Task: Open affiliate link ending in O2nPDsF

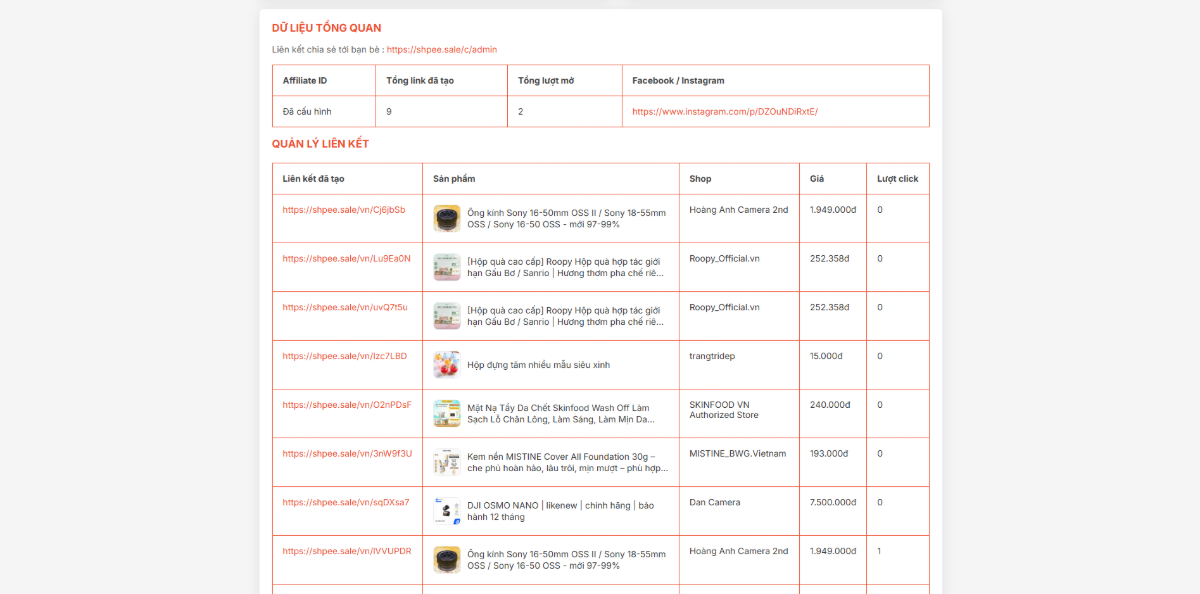Action: coord(347,405)
